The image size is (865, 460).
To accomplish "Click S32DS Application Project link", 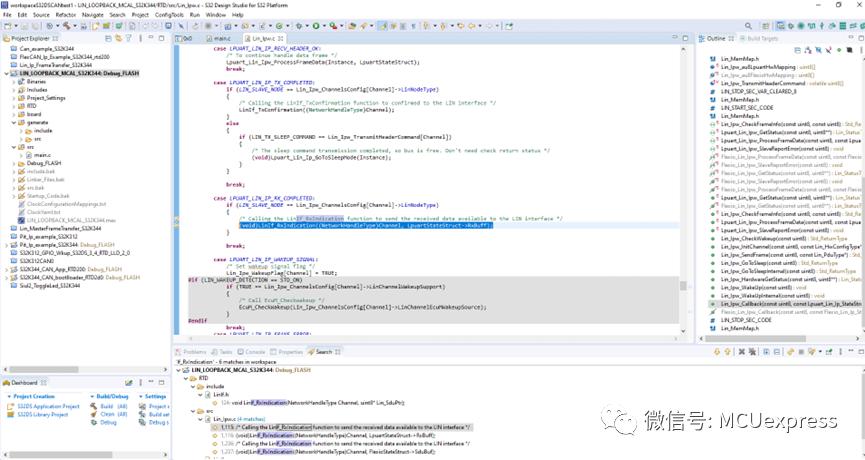I will (x=49, y=406).
